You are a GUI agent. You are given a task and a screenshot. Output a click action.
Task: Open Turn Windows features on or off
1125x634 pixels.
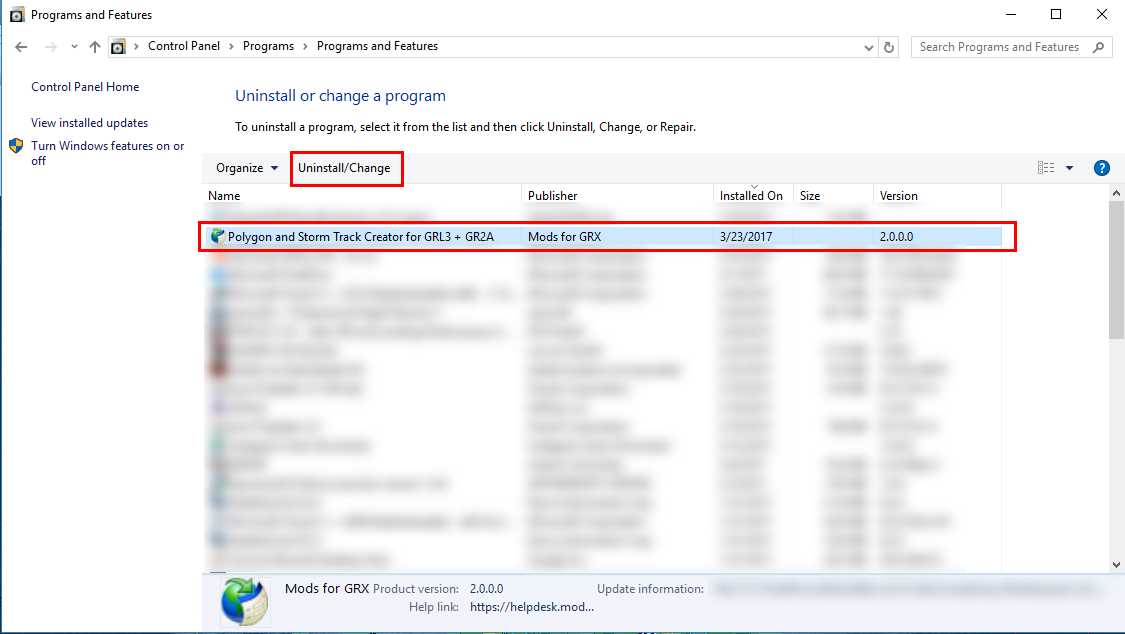[108, 153]
